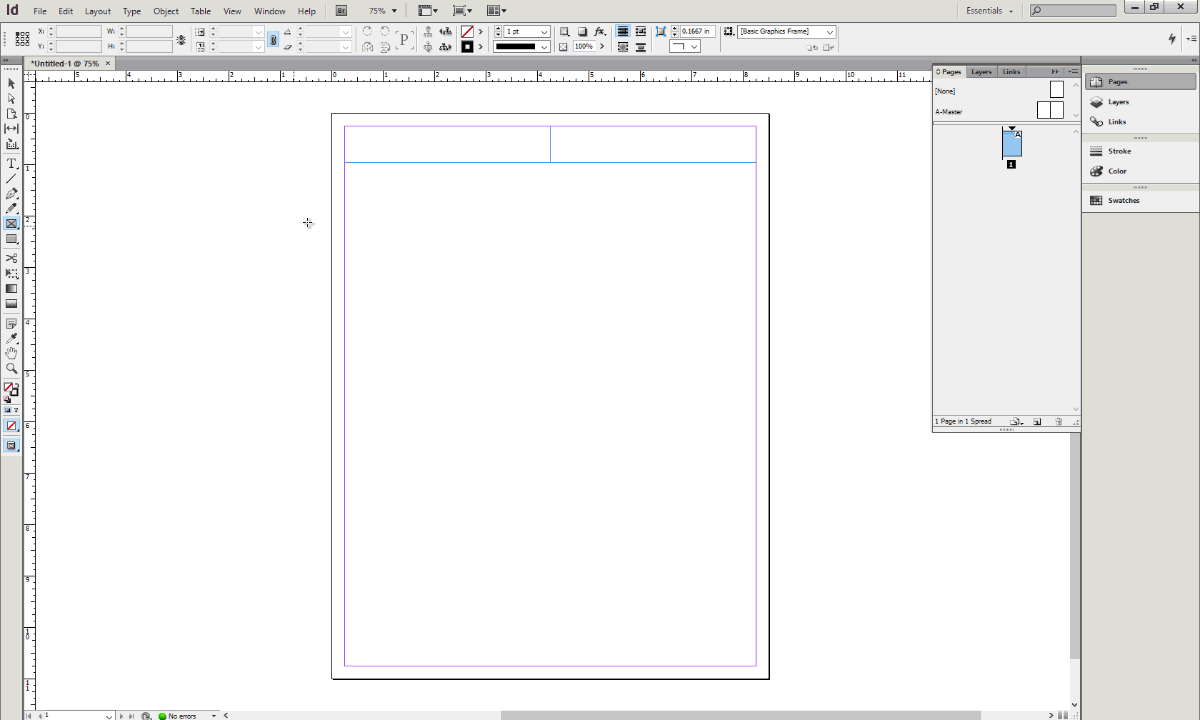
Task: Open the Stroke panel
Action: [1120, 150]
